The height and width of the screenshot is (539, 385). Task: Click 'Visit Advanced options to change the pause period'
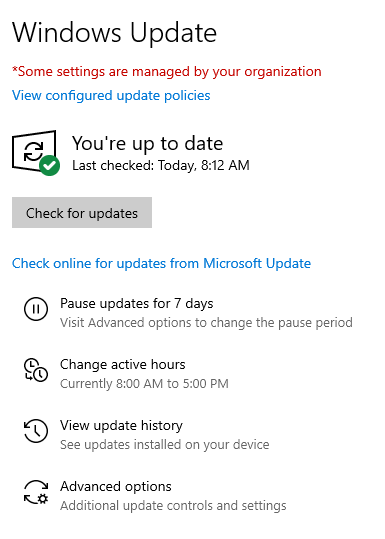206,323
